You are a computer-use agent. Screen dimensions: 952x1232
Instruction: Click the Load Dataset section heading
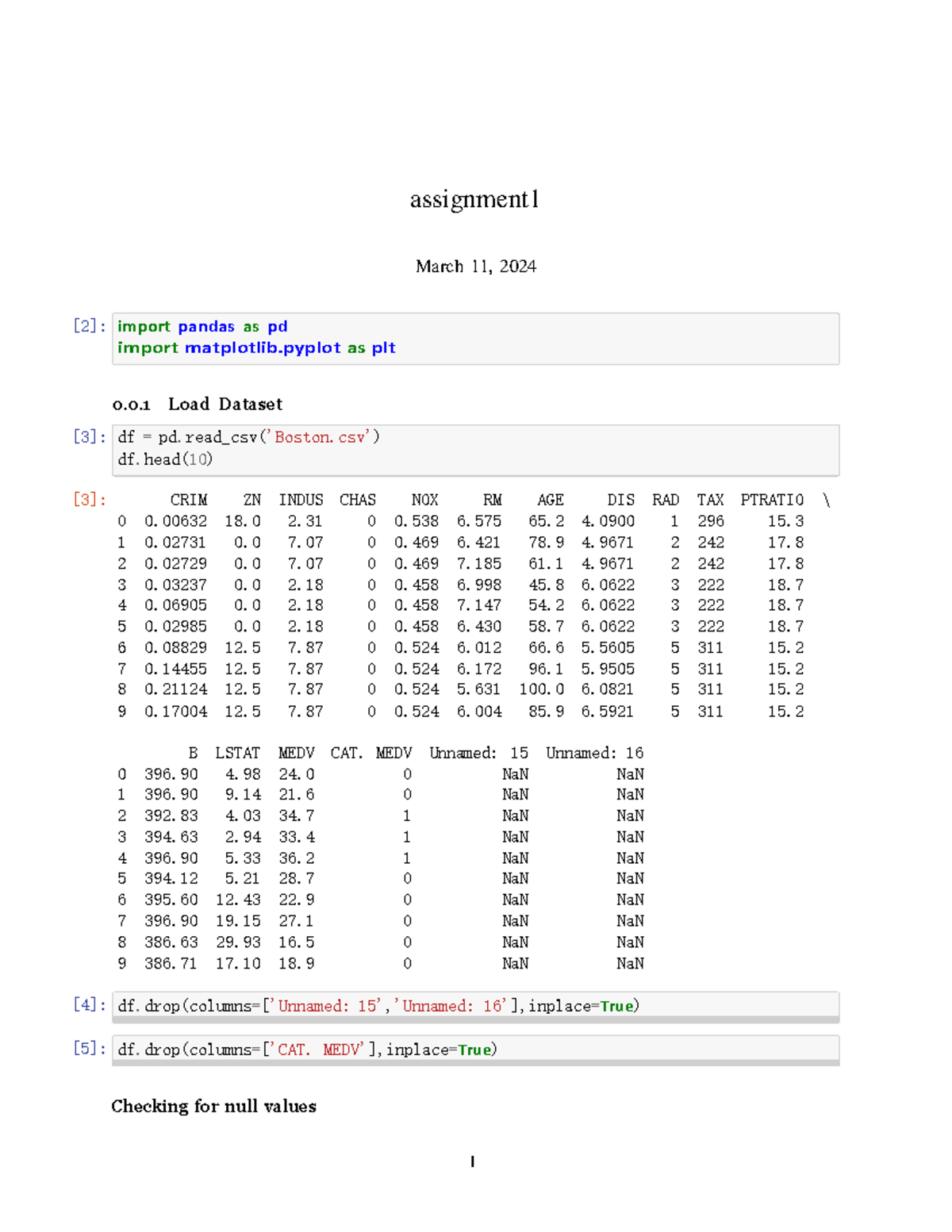click(224, 405)
